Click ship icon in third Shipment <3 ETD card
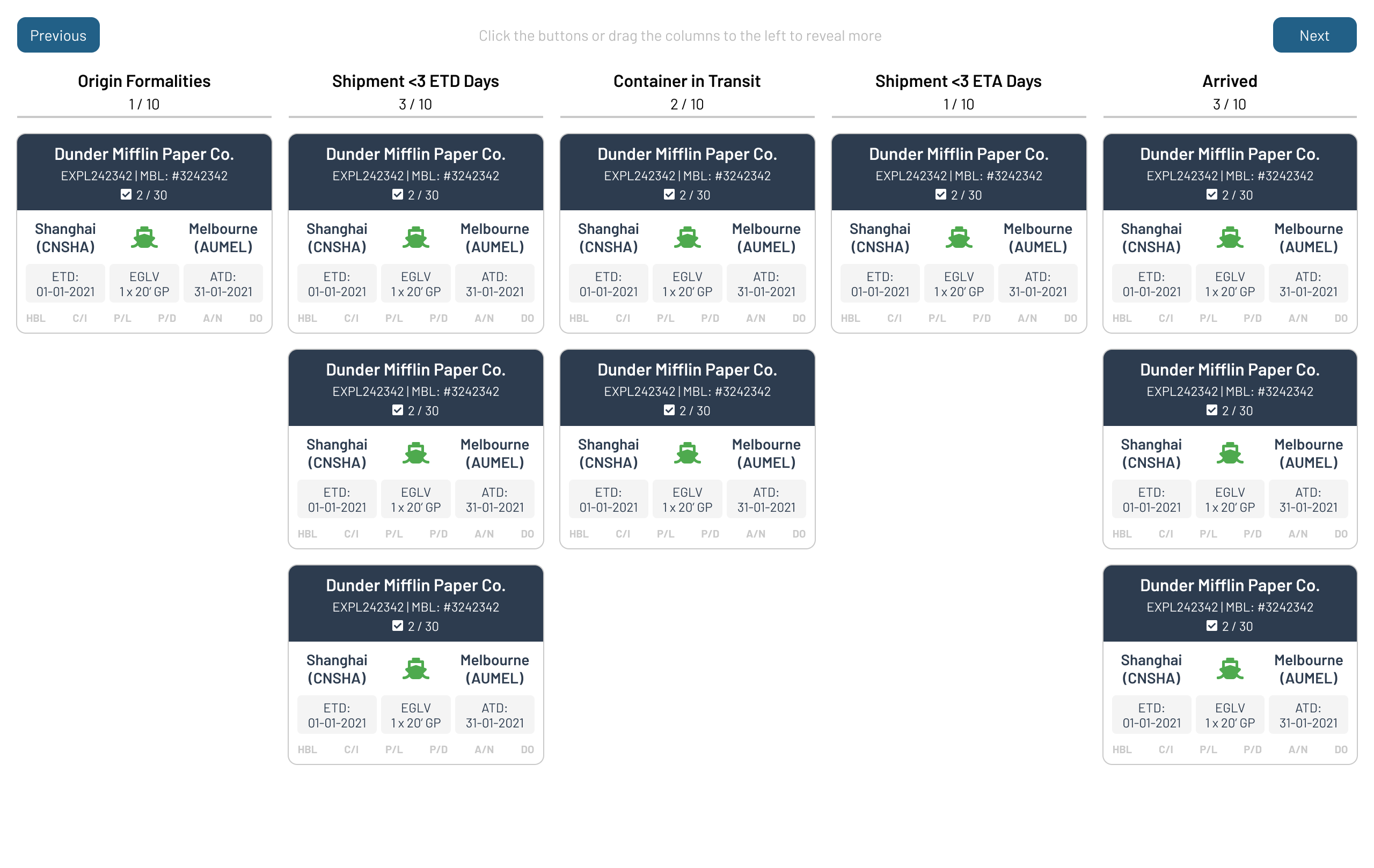The width and height of the screenshot is (1374, 868). (x=416, y=669)
